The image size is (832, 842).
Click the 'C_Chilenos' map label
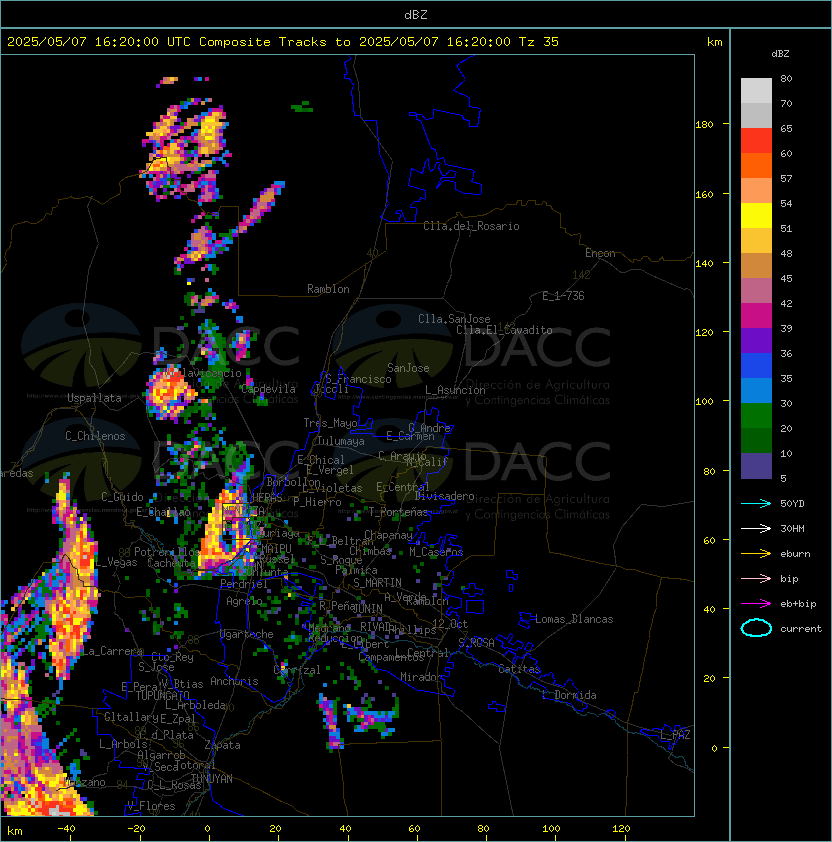pyautogui.click(x=95, y=436)
